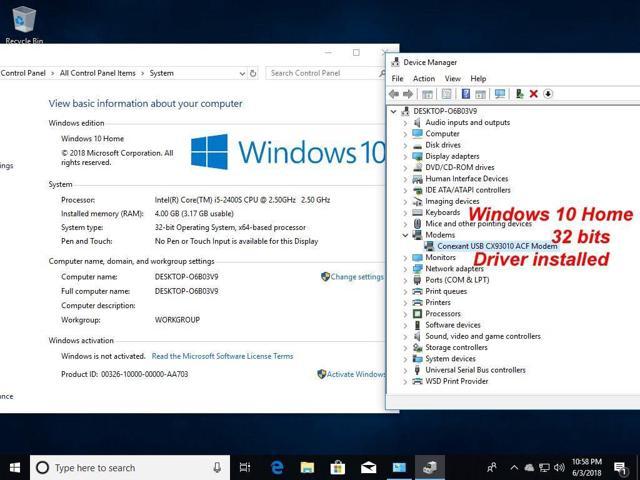Expand the Network adapters node

click(x=405, y=269)
